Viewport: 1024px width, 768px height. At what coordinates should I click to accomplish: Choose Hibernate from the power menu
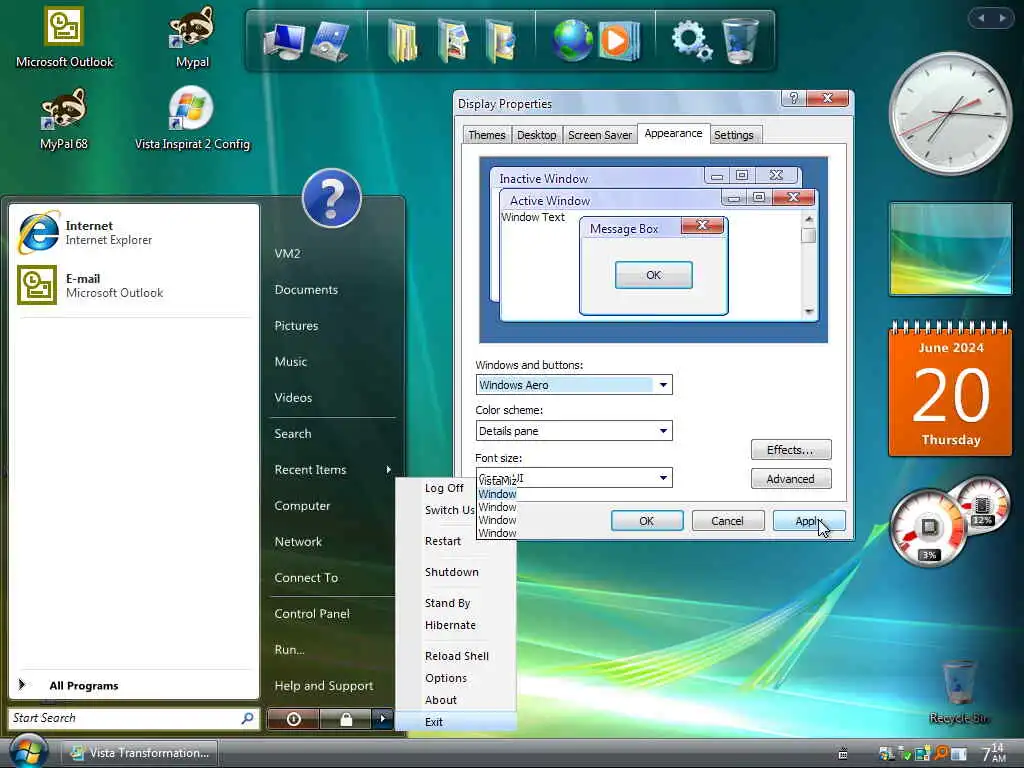point(451,625)
